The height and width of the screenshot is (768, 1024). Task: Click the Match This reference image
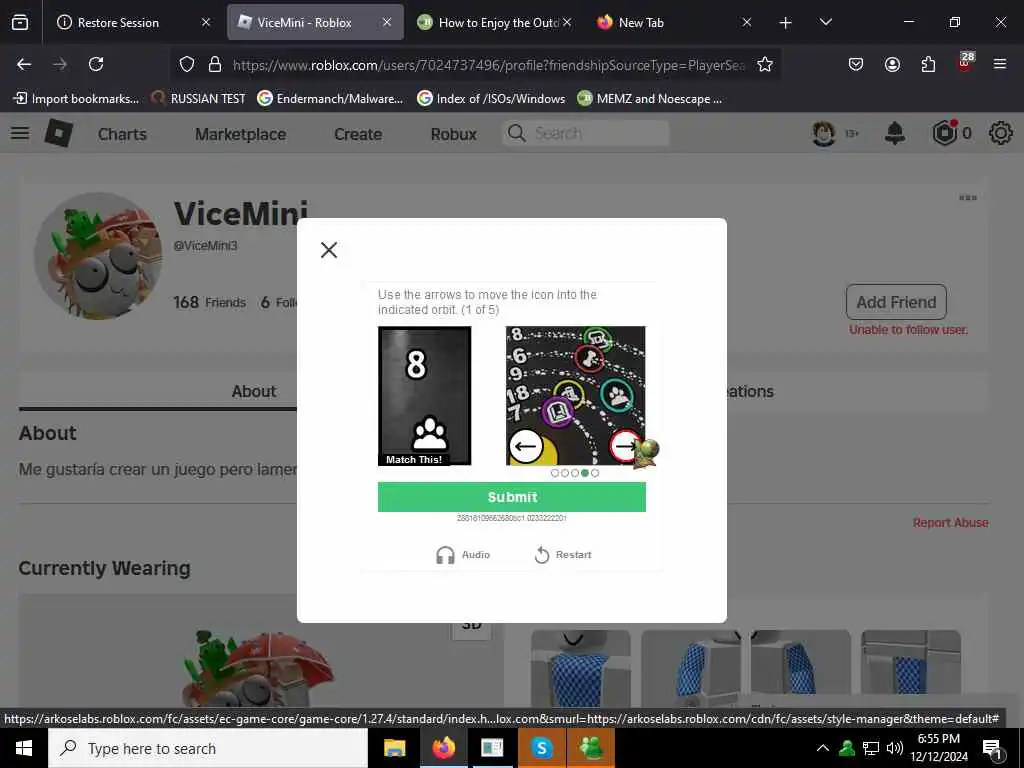[x=424, y=396]
